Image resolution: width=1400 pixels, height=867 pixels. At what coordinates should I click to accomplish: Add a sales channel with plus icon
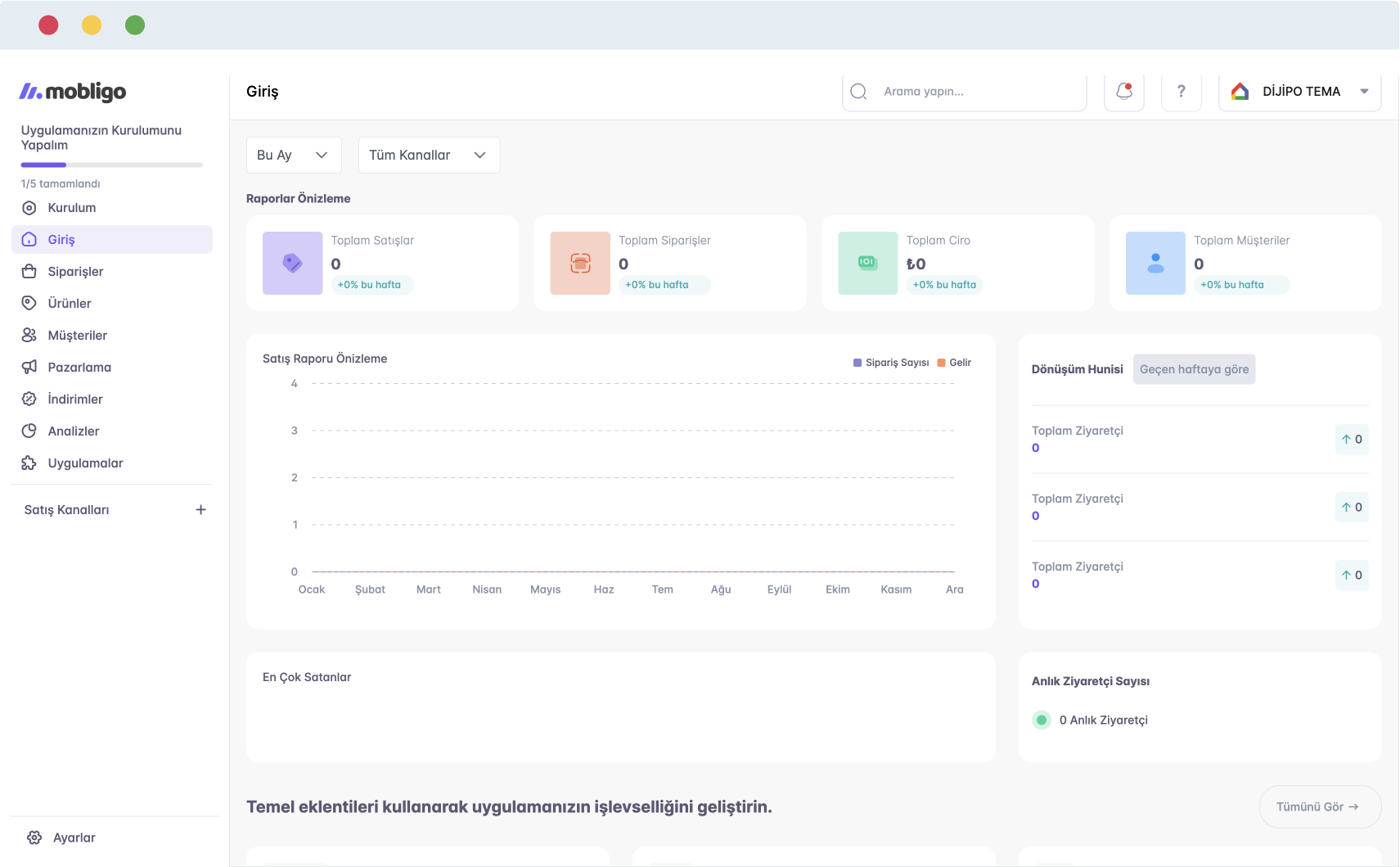[x=200, y=509]
